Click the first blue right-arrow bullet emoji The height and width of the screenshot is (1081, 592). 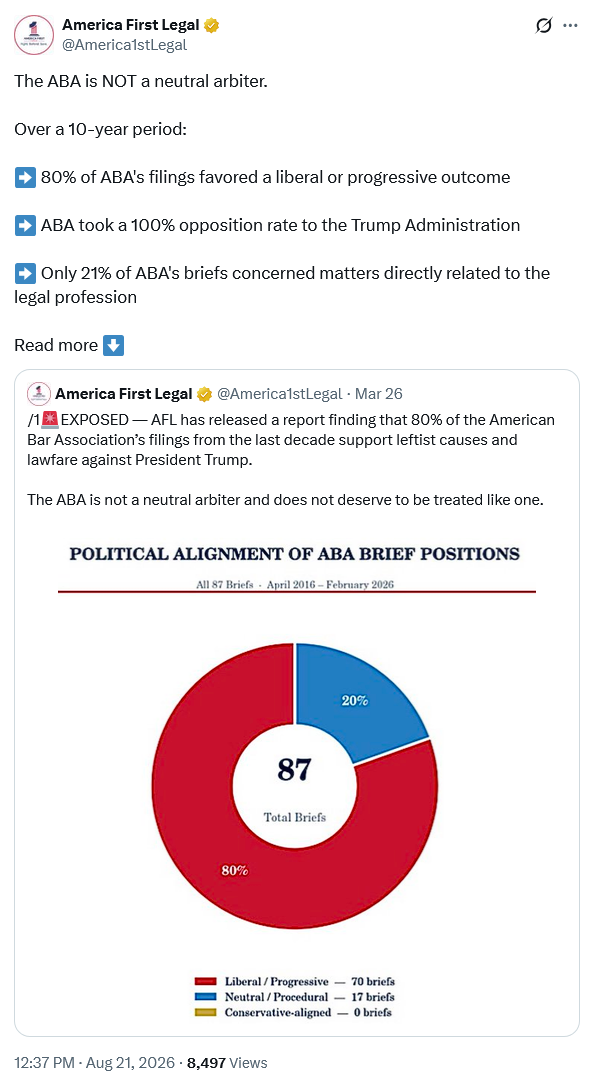[x=25, y=177]
